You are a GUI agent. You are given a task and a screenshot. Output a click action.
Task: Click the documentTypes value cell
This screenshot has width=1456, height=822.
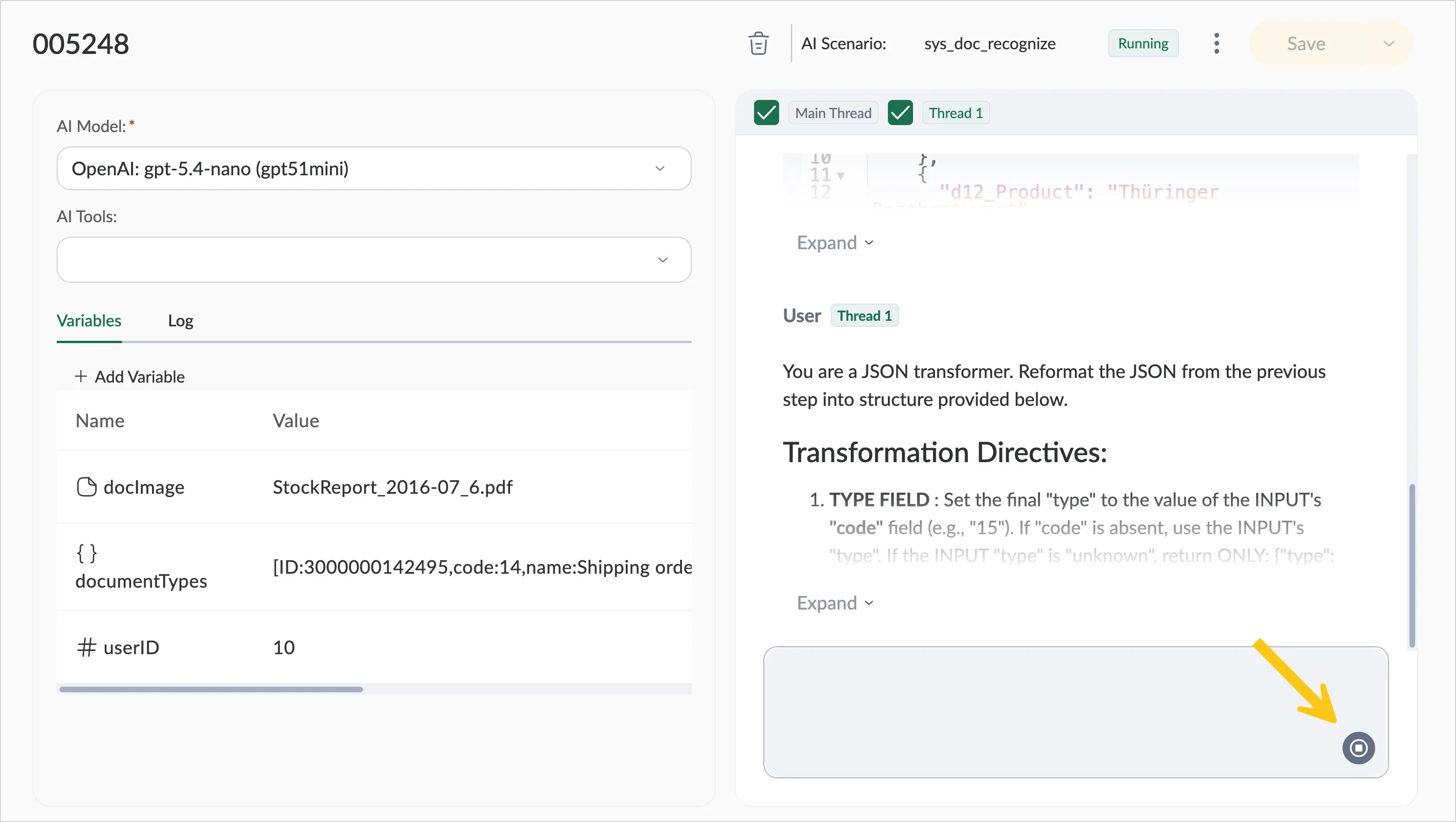[x=482, y=567]
